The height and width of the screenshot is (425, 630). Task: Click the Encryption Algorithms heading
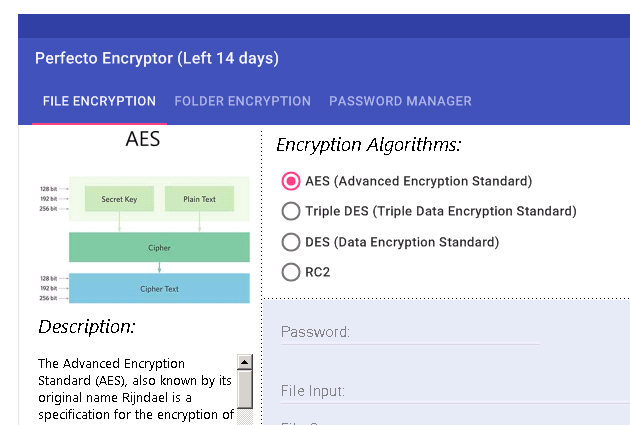point(368,145)
